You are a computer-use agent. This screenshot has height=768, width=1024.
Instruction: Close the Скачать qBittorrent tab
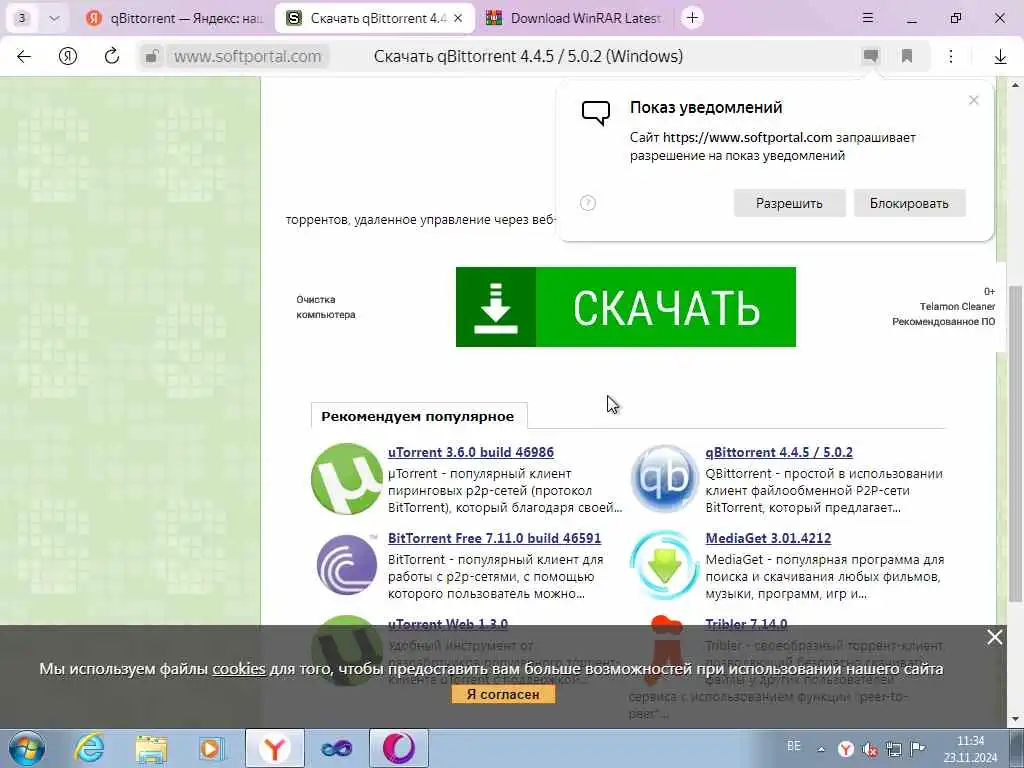[x=458, y=18]
